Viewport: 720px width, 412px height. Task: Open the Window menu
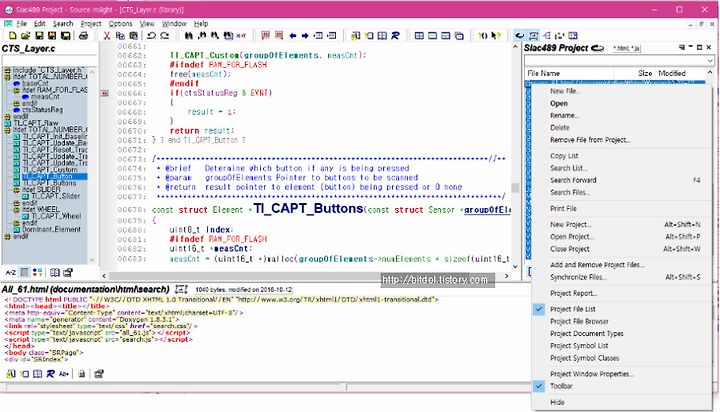click(174, 23)
